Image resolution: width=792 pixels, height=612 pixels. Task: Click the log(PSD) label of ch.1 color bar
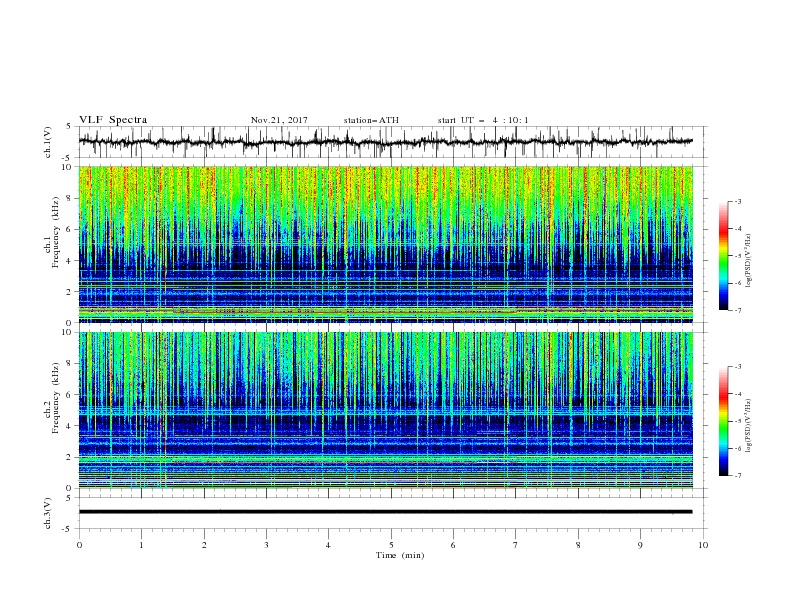(748, 261)
